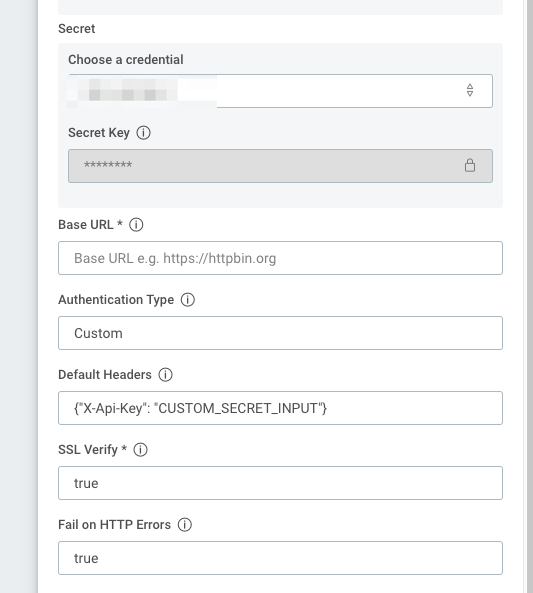Viewport: 533px width, 593px height.
Task: Click the Default Headers info icon
Action: (x=165, y=374)
